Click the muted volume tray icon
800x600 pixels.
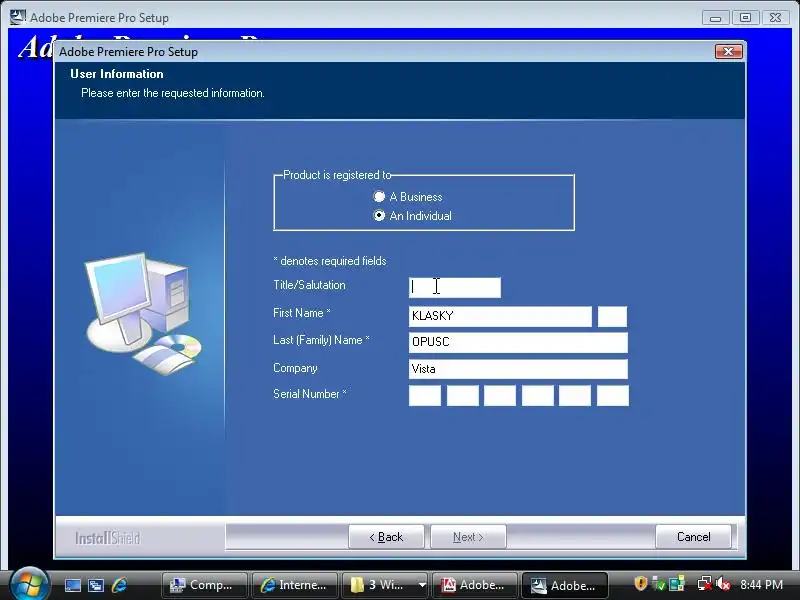pos(723,584)
